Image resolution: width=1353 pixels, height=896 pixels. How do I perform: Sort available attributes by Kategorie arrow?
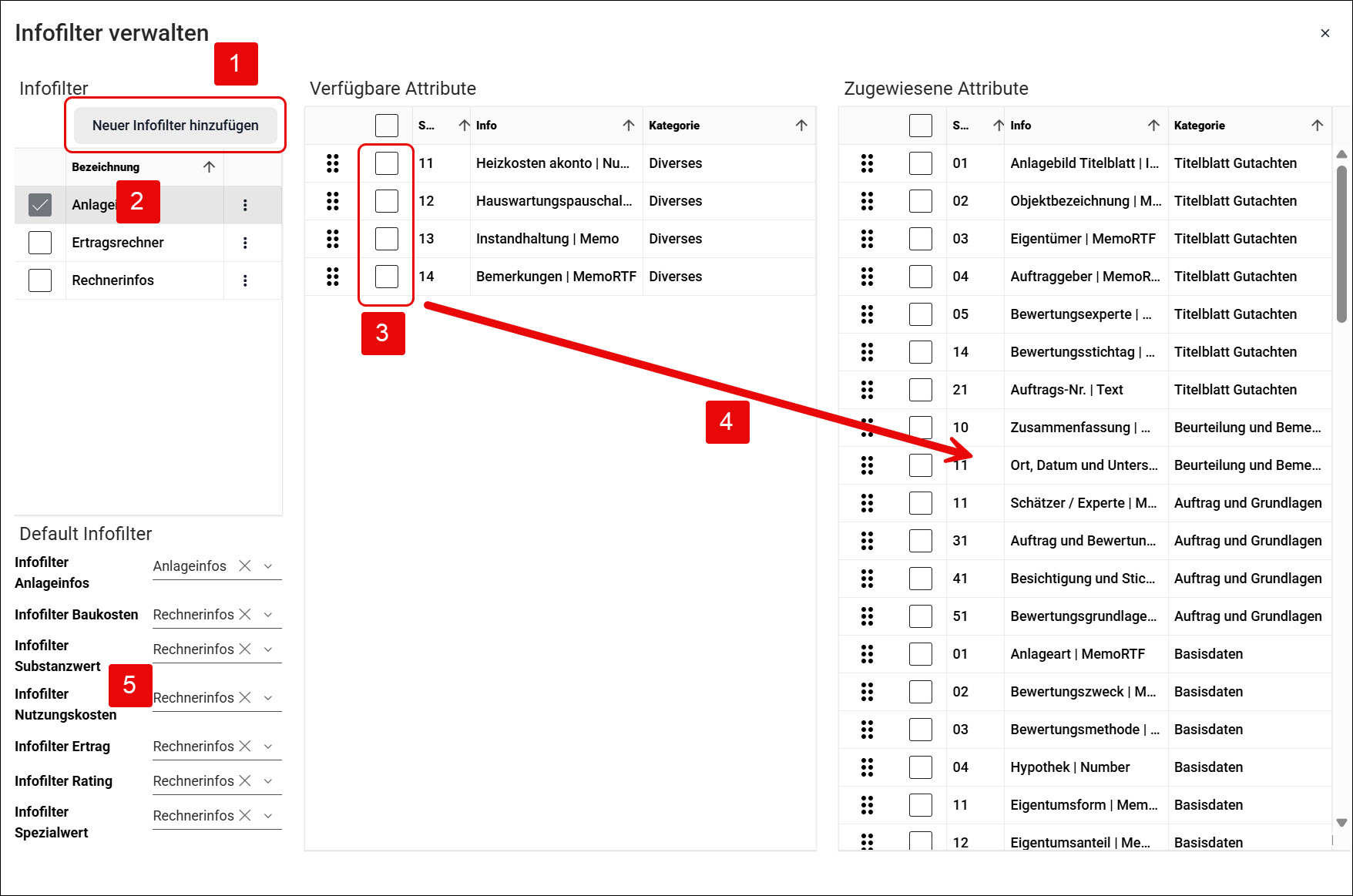coord(801,126)
